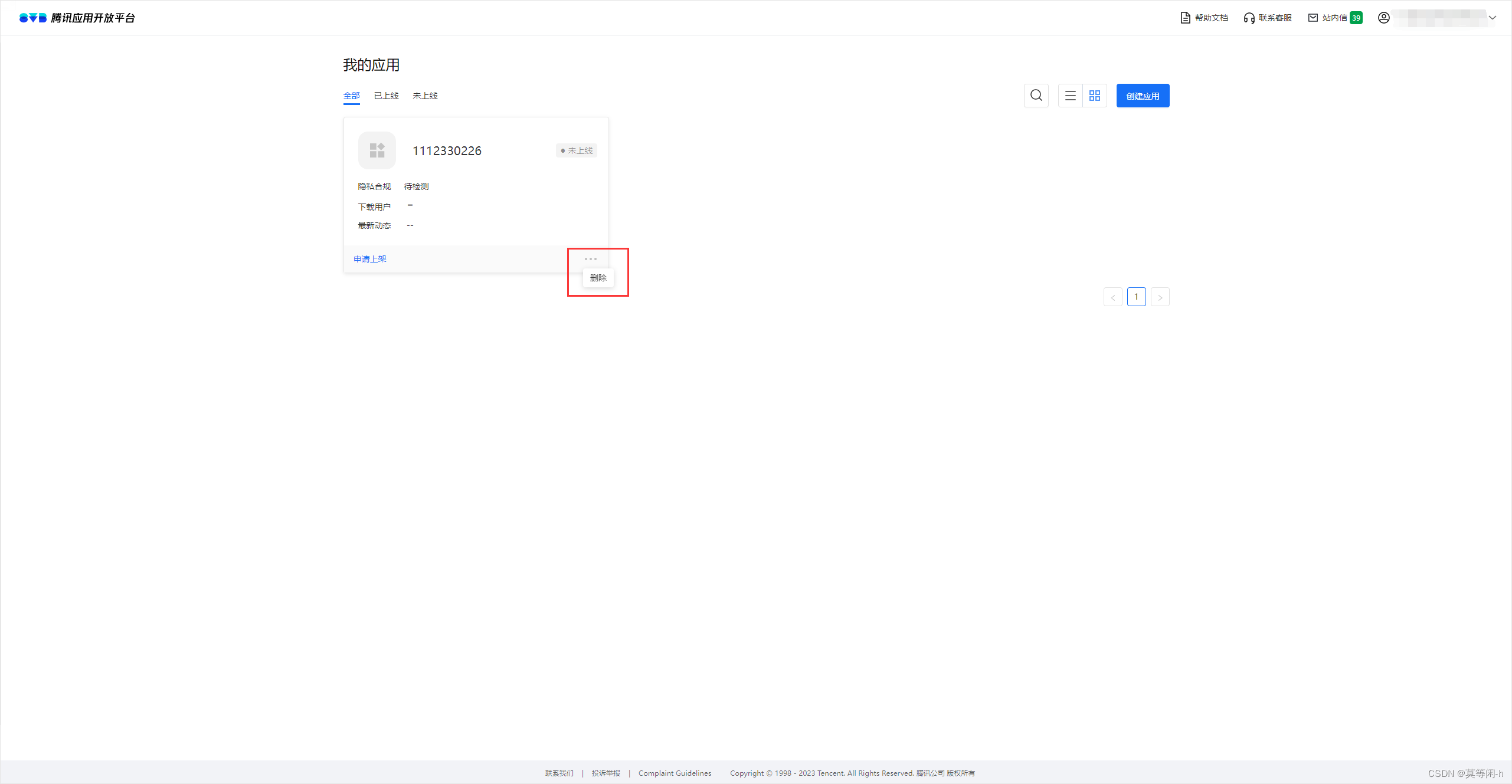Go to previous page arrow

[1113, 297]
